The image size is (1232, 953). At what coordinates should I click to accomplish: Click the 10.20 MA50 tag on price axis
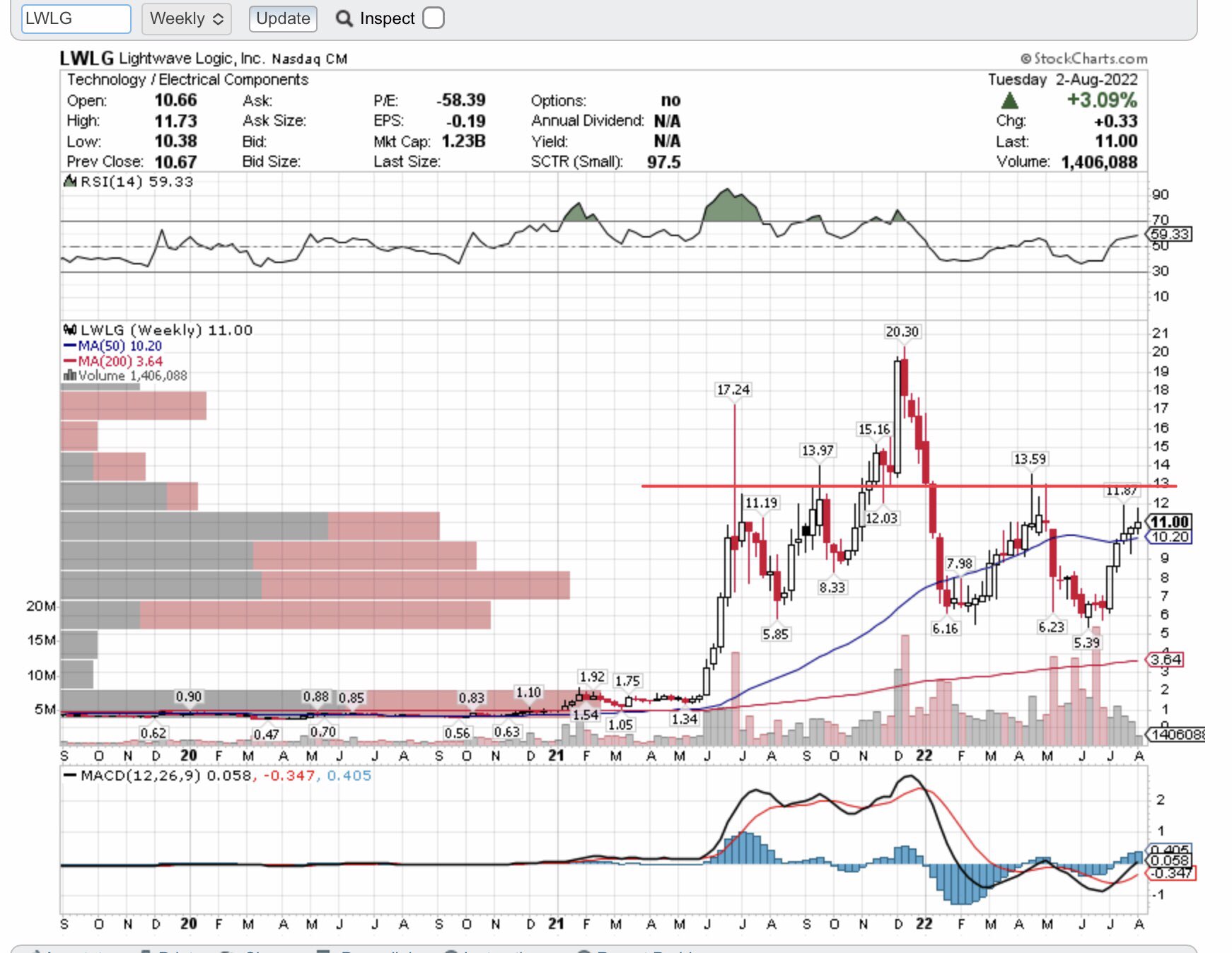point(1169,537)
